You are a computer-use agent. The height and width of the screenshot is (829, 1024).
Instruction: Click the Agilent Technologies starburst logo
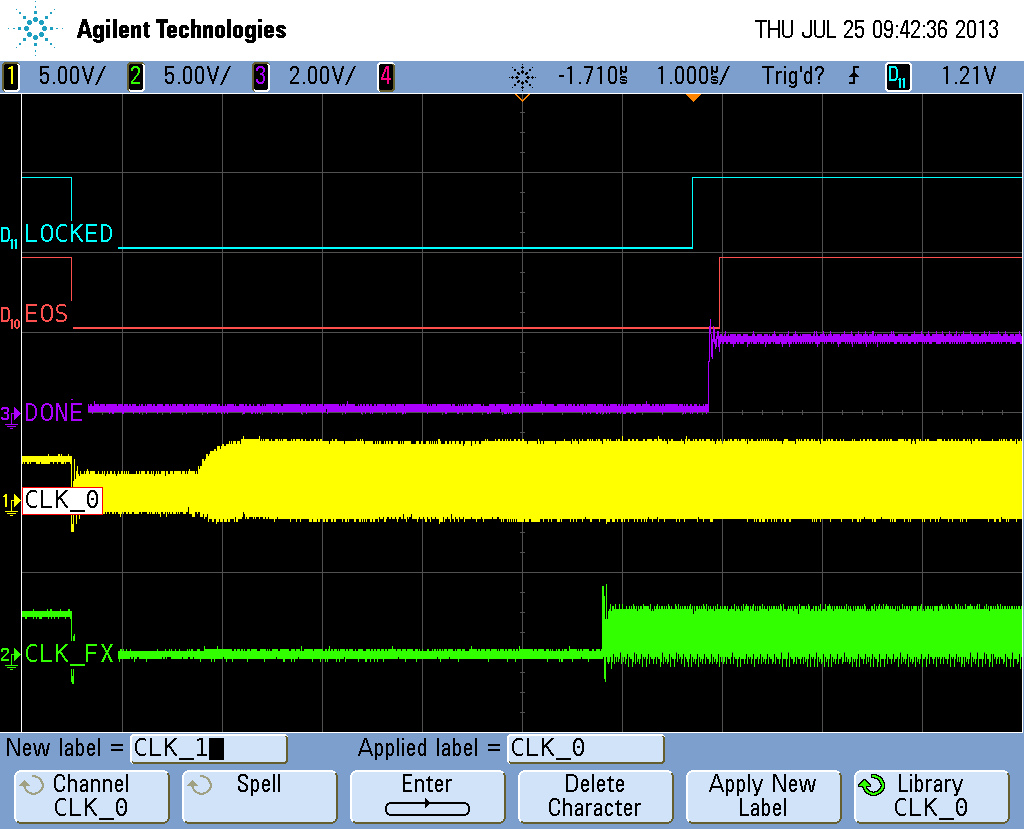38,29
